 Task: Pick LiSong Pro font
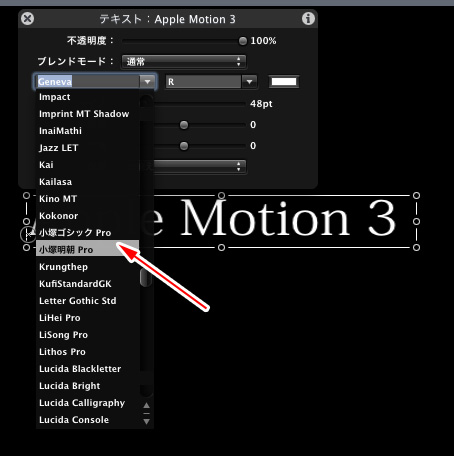[x=88, y=335]
